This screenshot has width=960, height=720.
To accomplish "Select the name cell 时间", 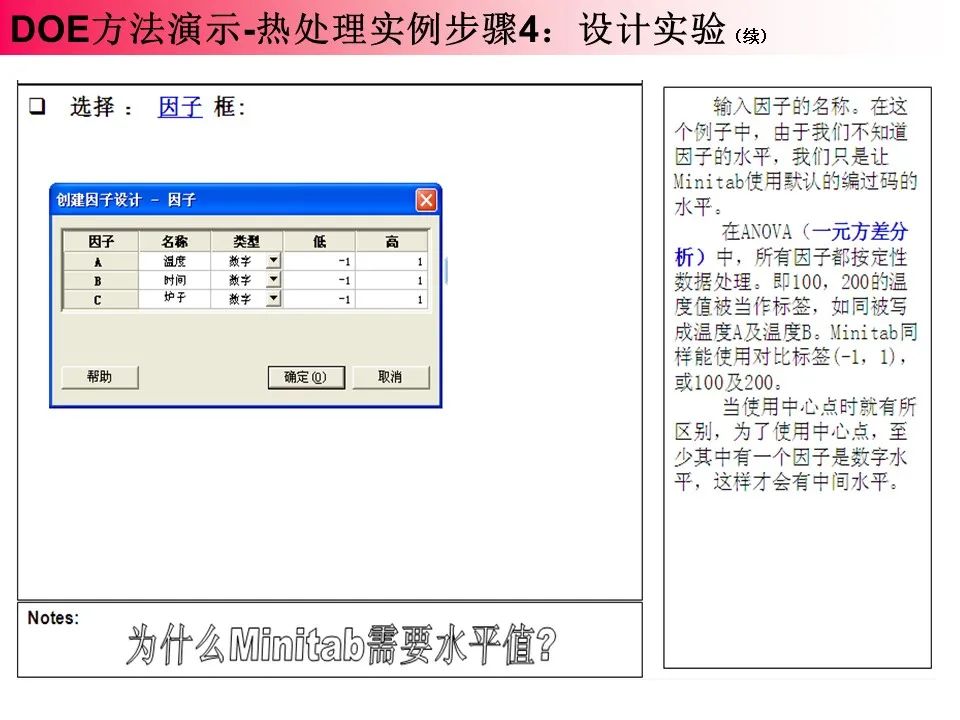I will [x=174, y=280].
